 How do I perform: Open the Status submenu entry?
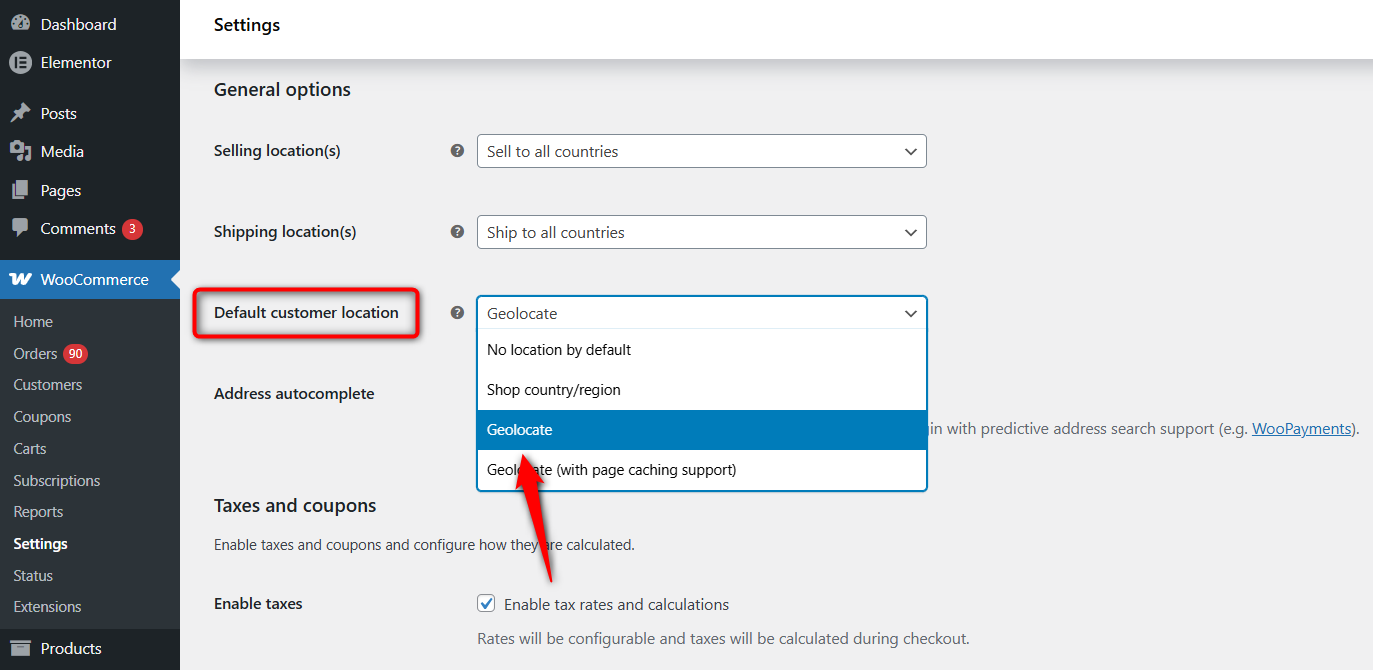tap(32, 575)
